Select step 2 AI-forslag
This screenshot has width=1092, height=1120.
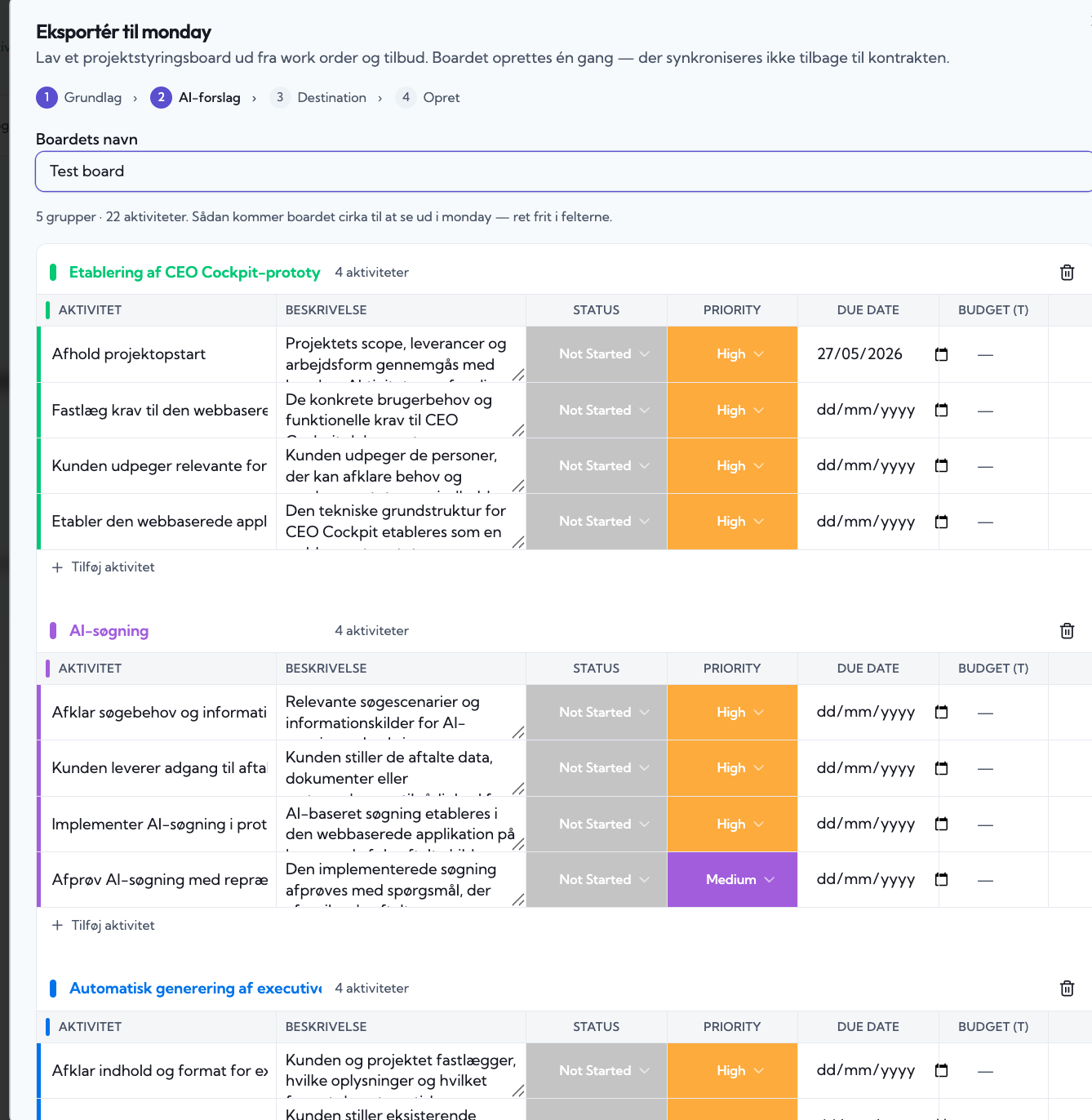coord(196,98)
